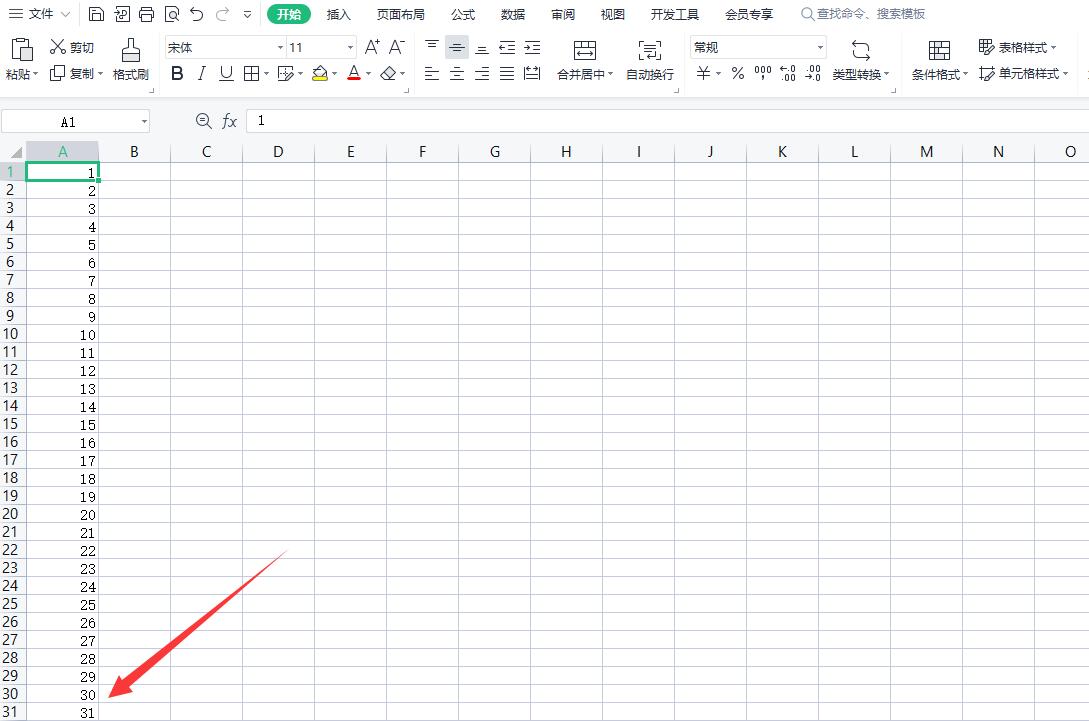Expand the Name Box dropdown
The width and height of the screenshot is (1089, 721).
click(144, 122)
